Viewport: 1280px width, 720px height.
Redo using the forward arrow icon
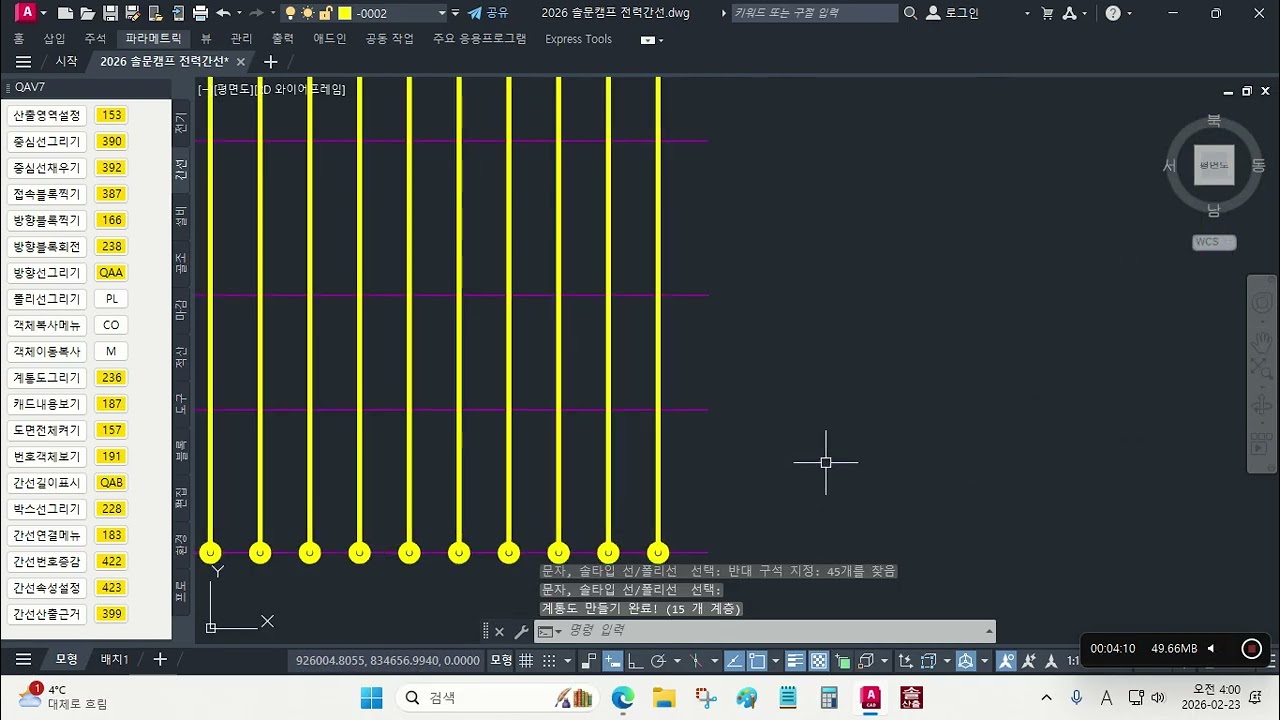pos(255,13)
